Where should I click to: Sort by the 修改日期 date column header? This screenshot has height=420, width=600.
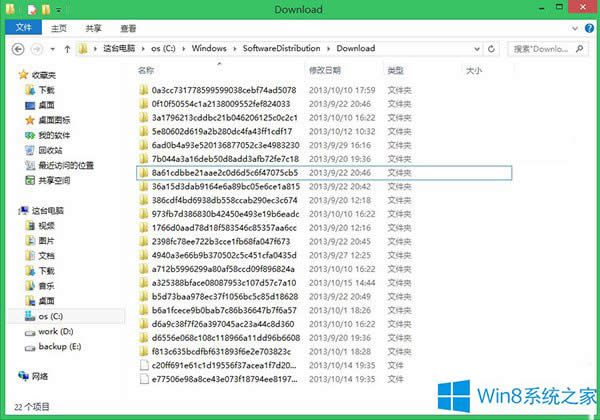(325, 70)
